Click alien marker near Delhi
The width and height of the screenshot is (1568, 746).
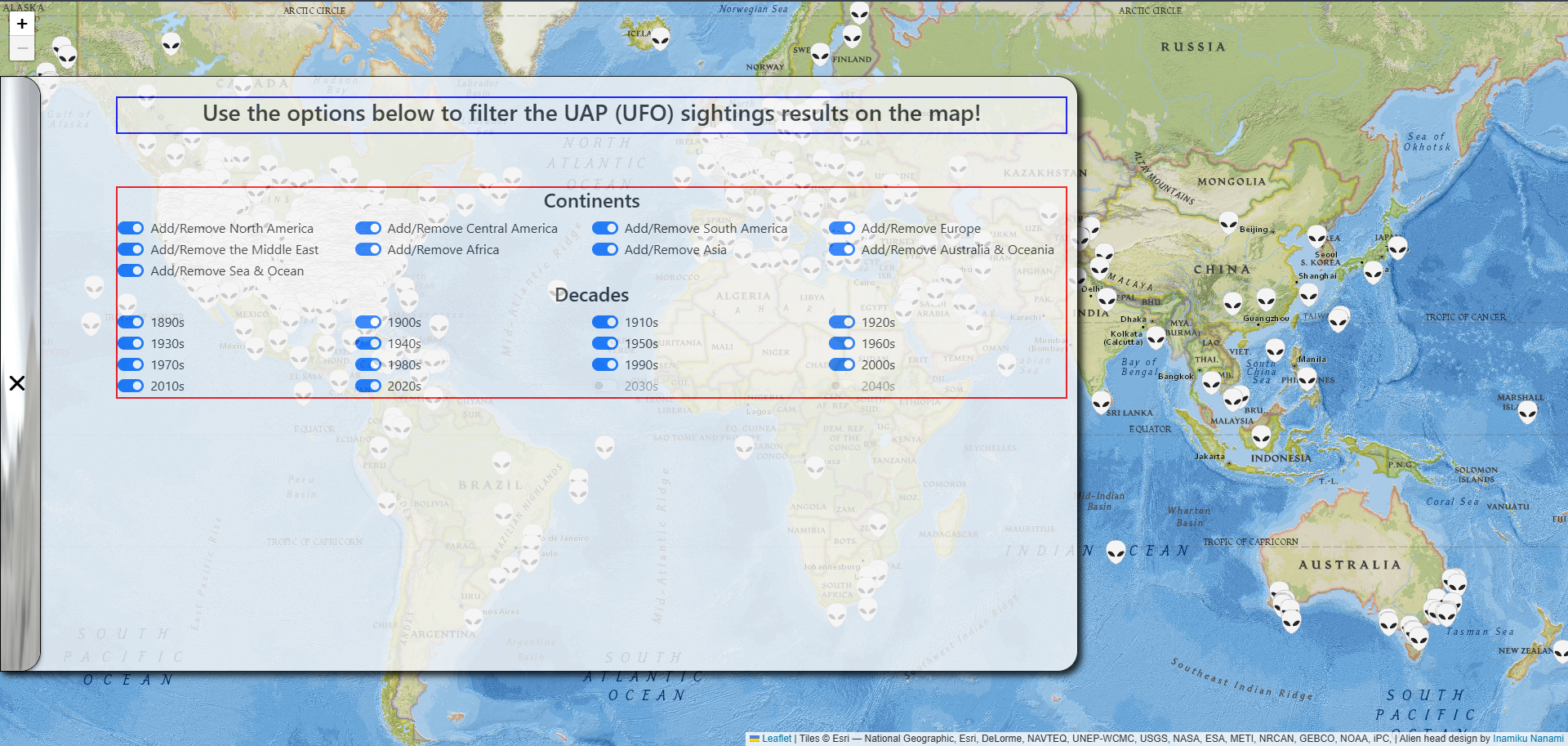[x=1107, y=299]
